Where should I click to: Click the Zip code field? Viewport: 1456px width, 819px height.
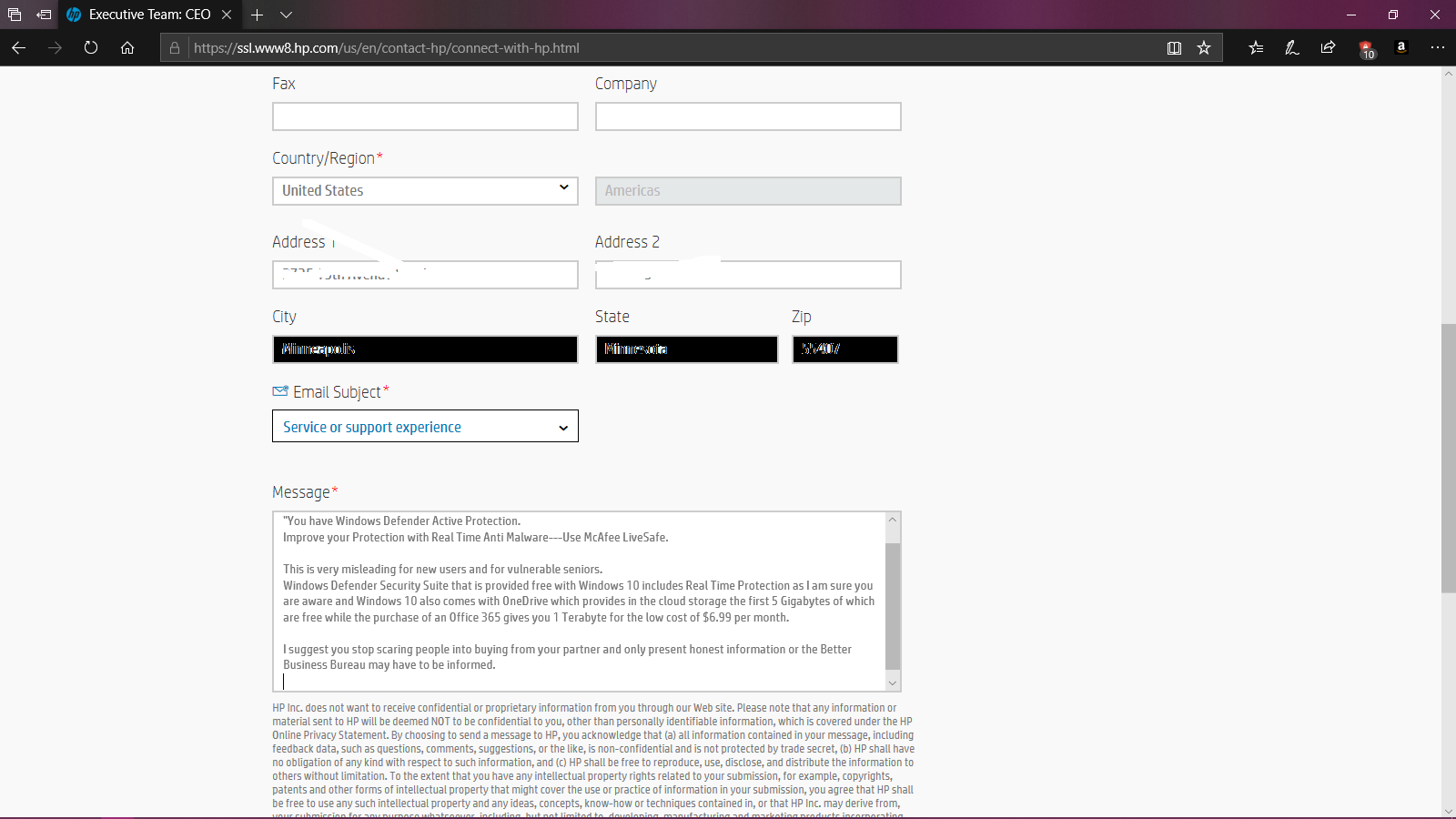845,349
